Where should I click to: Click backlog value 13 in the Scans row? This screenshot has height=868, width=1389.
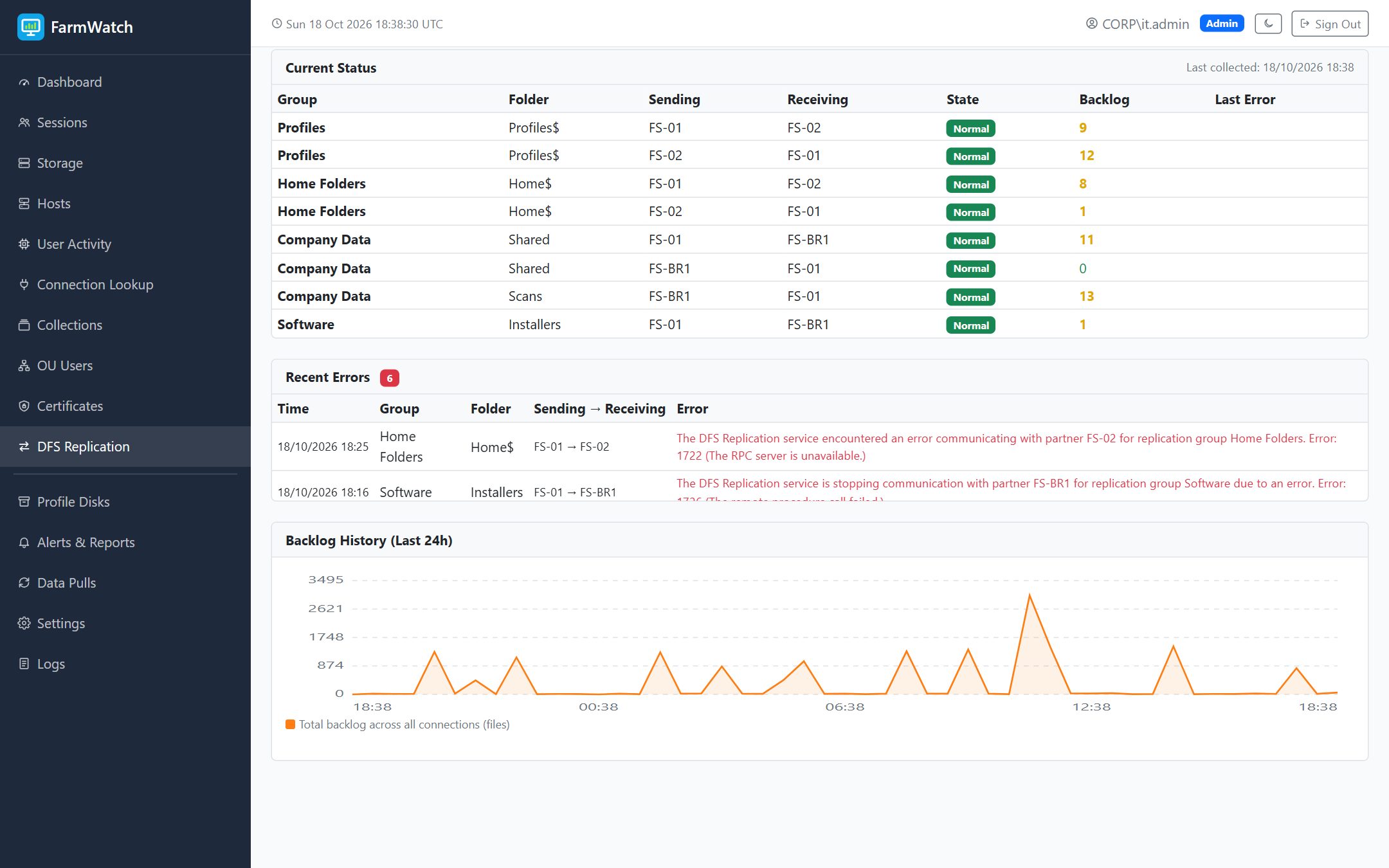(1086, 296)
